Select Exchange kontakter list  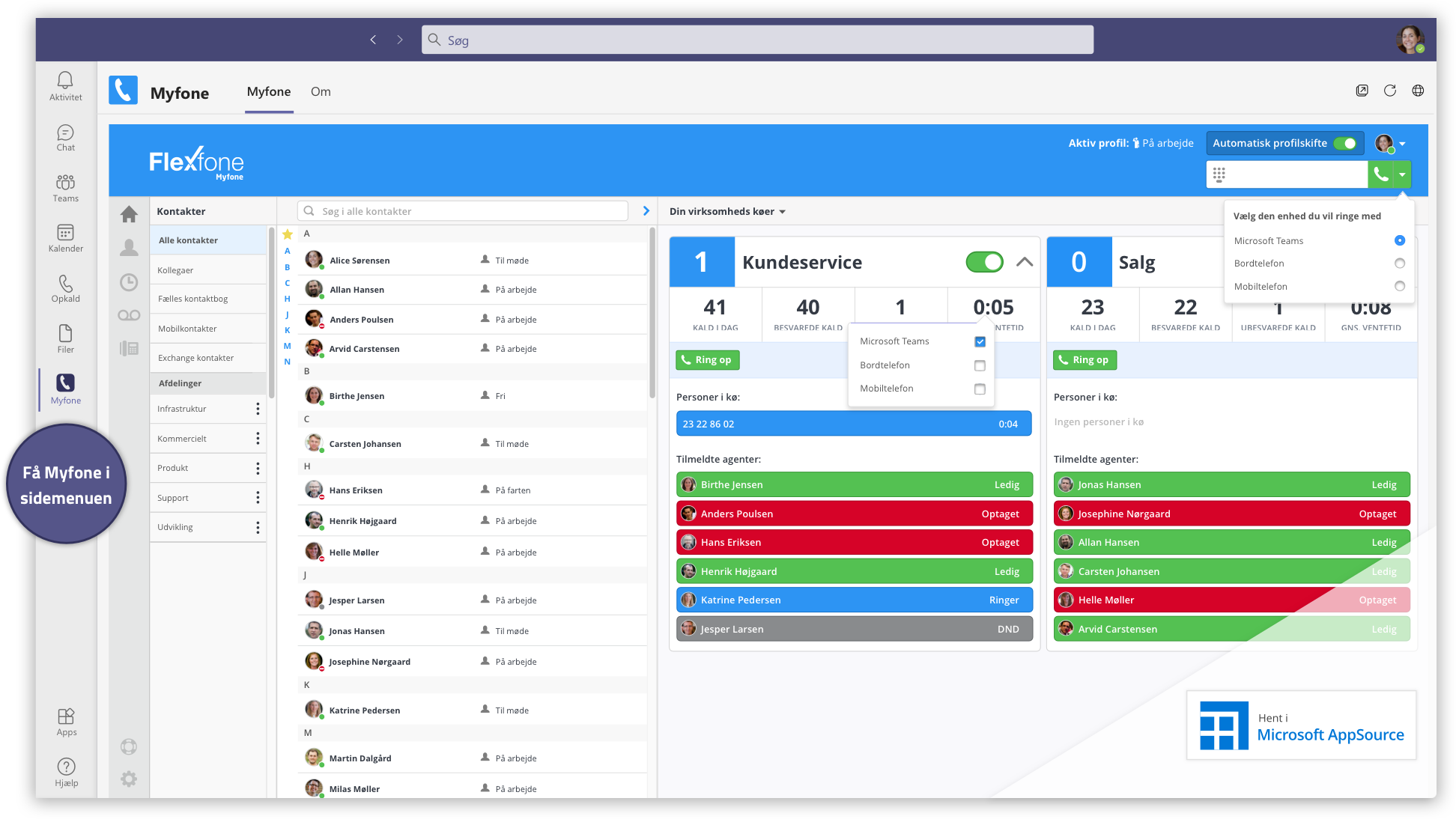208,358
